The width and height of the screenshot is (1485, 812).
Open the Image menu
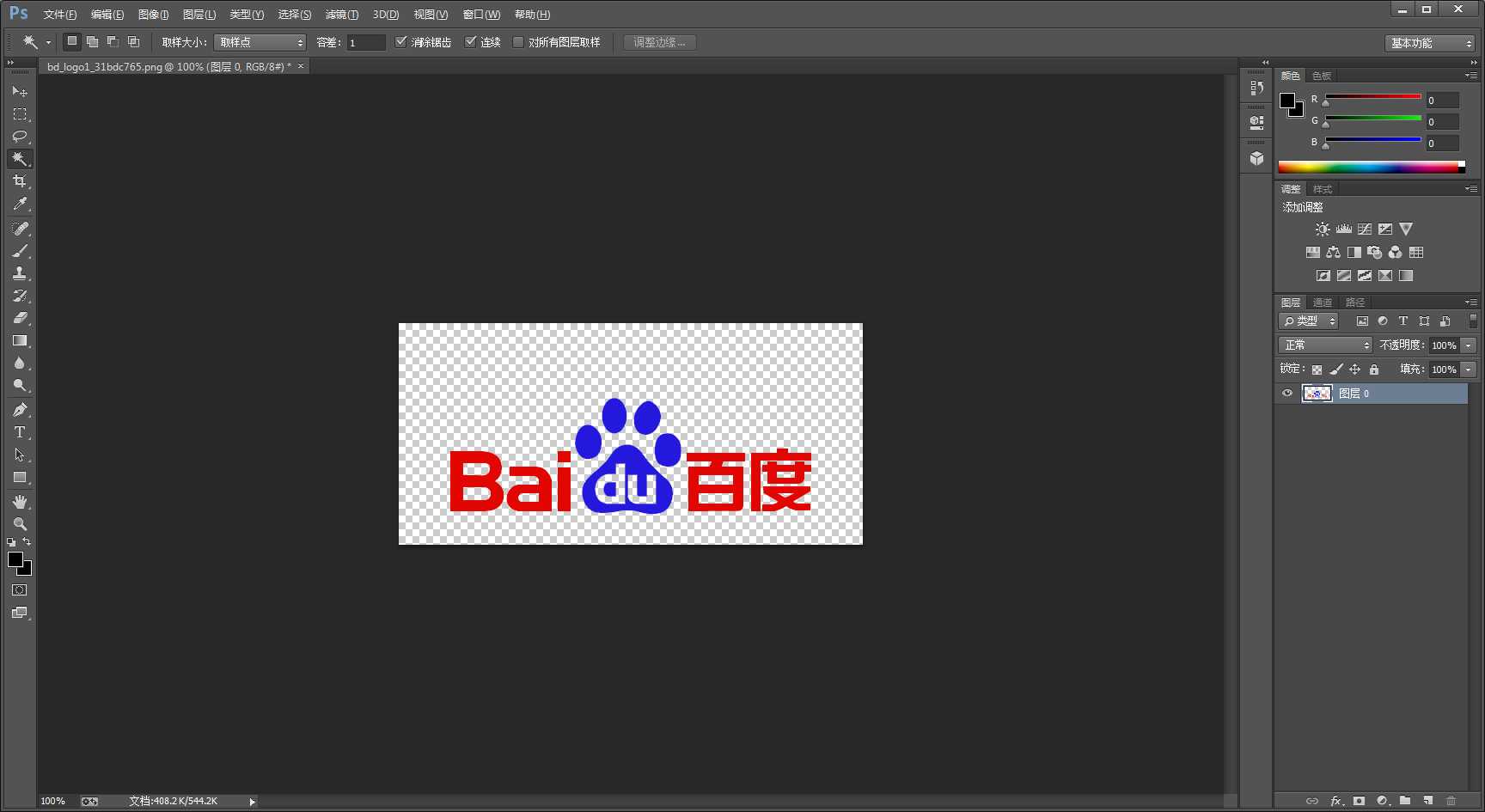(153, 15)
